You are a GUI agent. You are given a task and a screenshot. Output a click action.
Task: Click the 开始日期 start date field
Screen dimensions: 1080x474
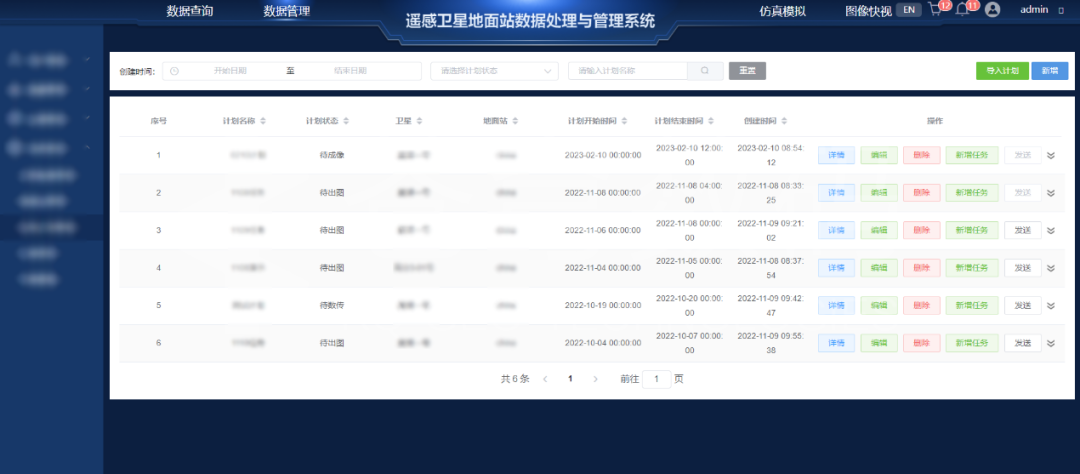click(230, 71)
